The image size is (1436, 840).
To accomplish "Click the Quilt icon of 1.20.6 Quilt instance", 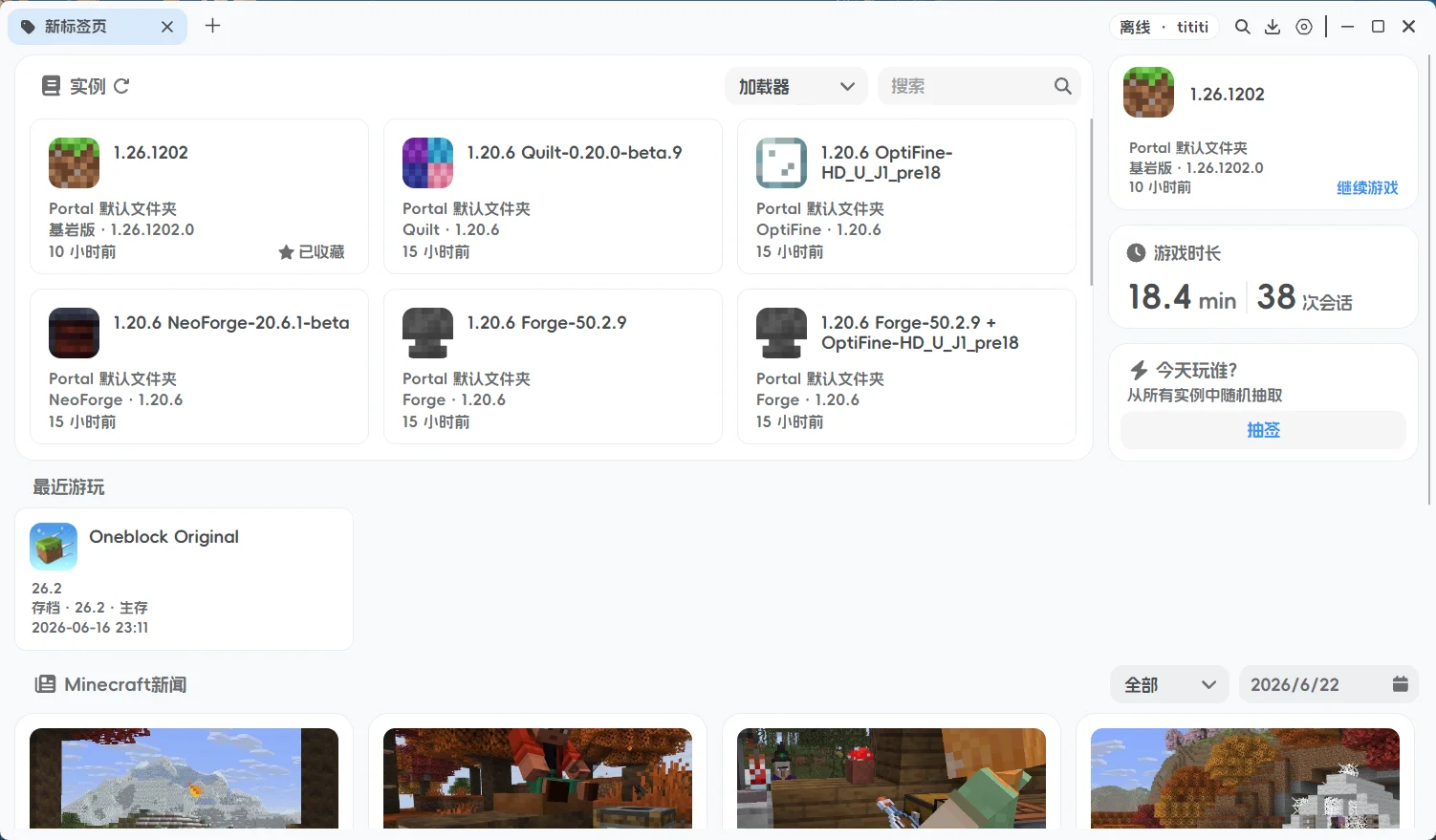I will point(427,162).
